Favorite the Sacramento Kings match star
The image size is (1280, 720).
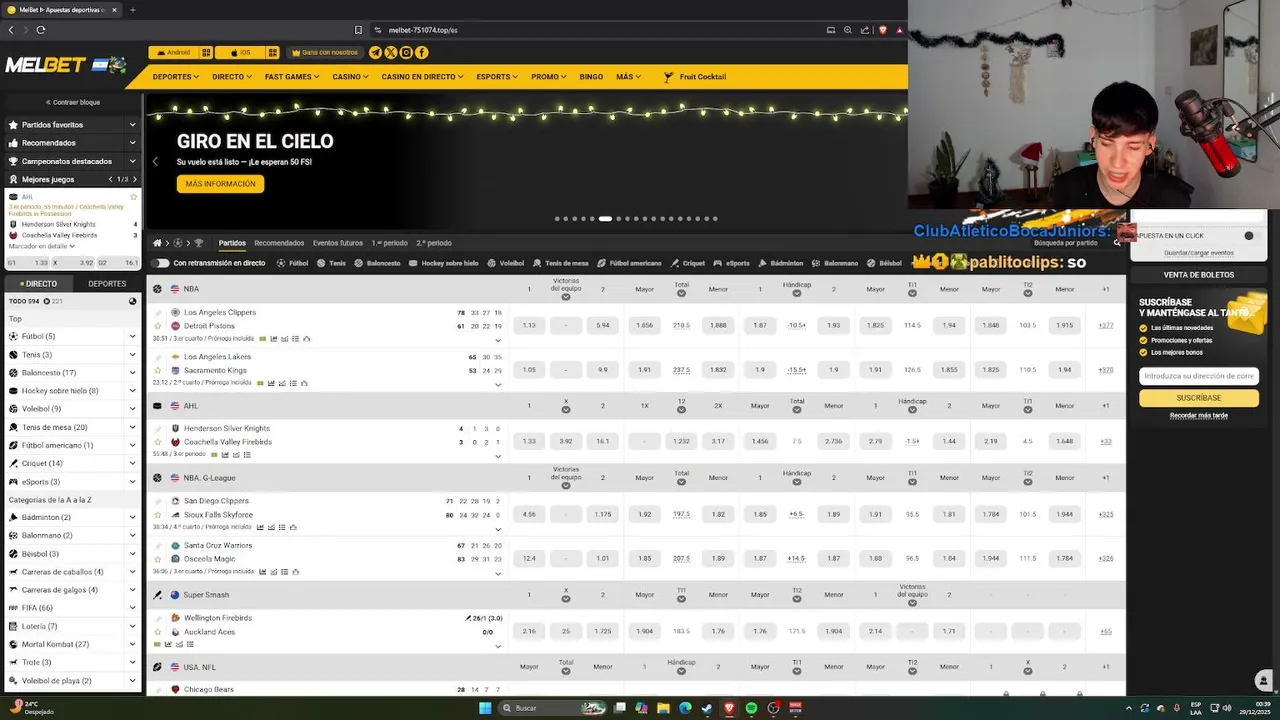coord(157,370)
